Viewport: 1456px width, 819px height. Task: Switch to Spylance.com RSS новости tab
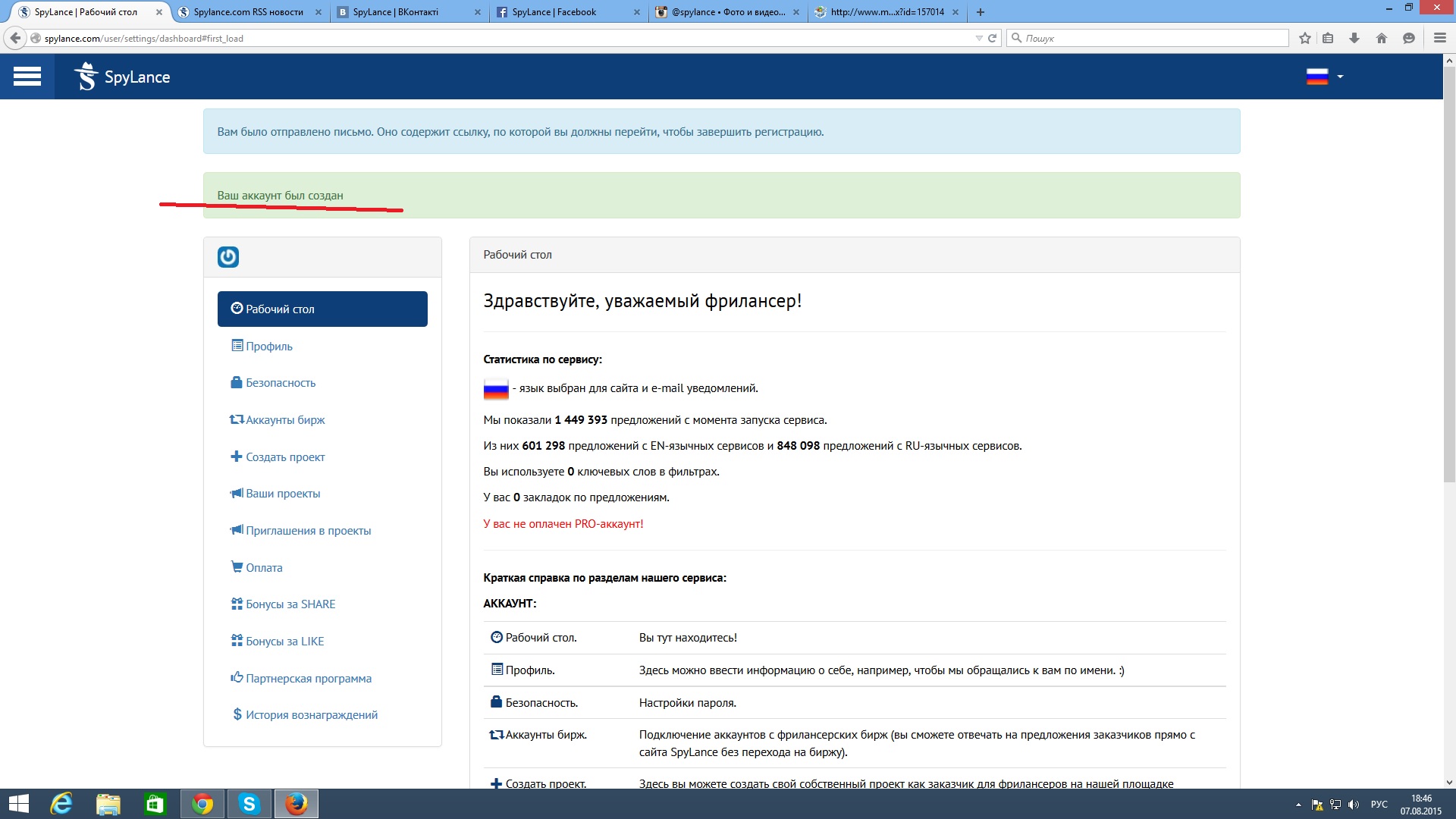click(x=248, y=12)
